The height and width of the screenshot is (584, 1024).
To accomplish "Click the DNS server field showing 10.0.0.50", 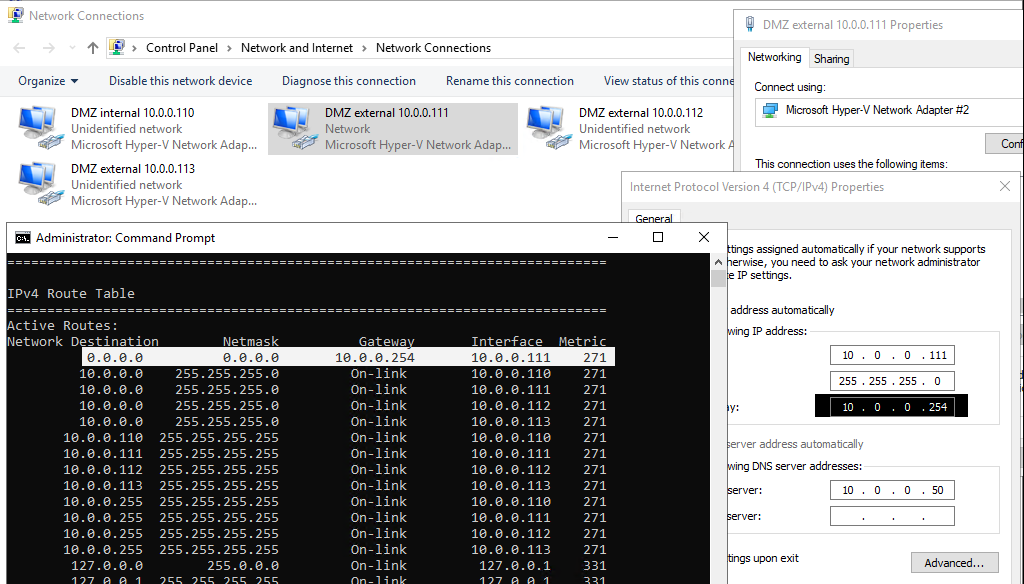I will (x=892, y=490).
